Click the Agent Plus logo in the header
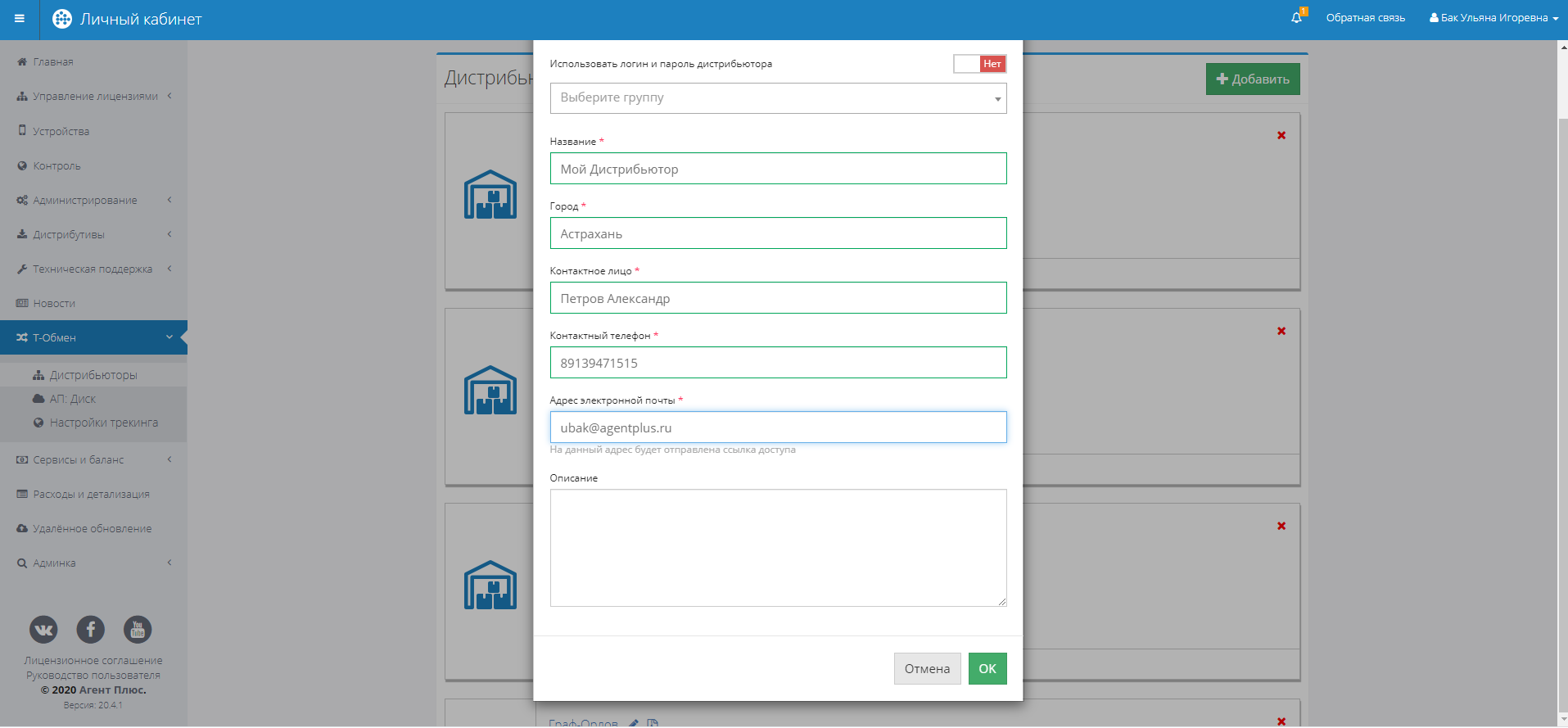 pyautogui.click(x=62, y=19)
